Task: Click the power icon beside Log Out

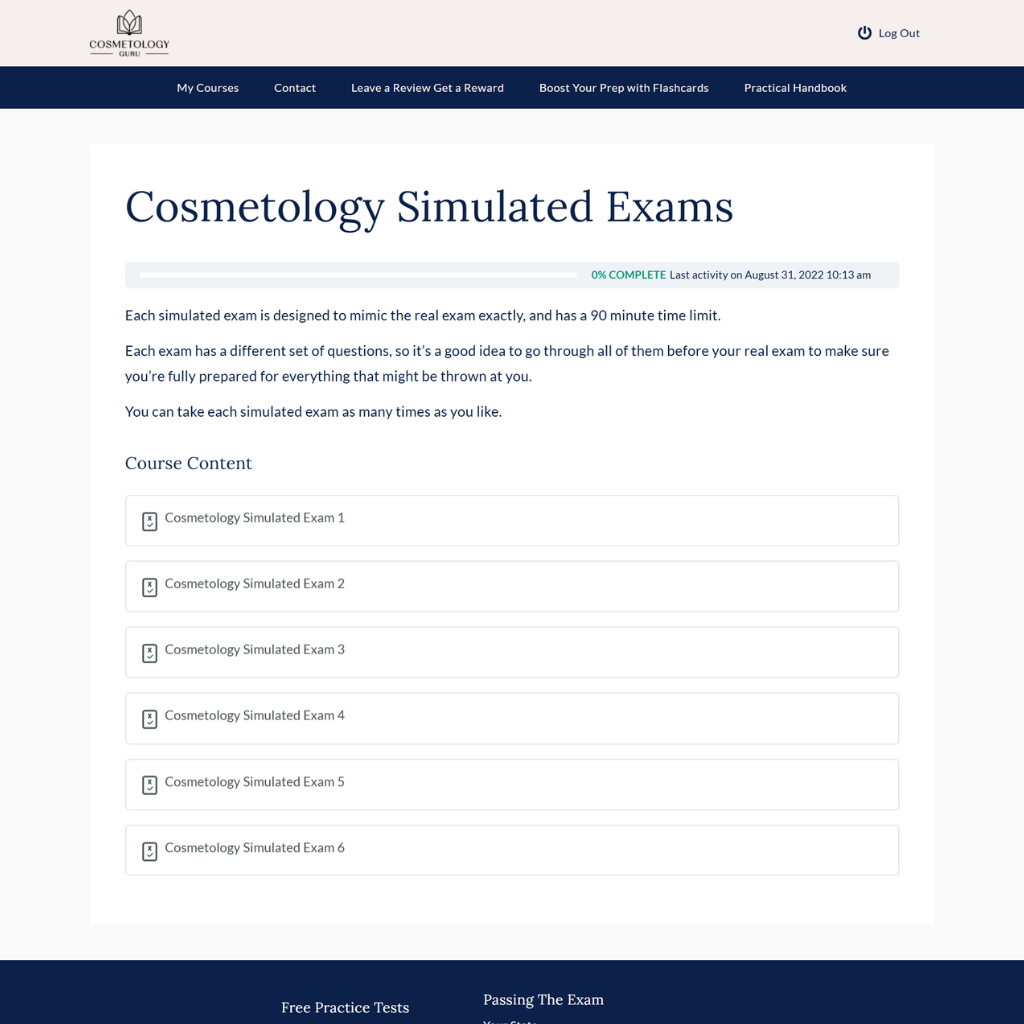Action: [863, 32]
